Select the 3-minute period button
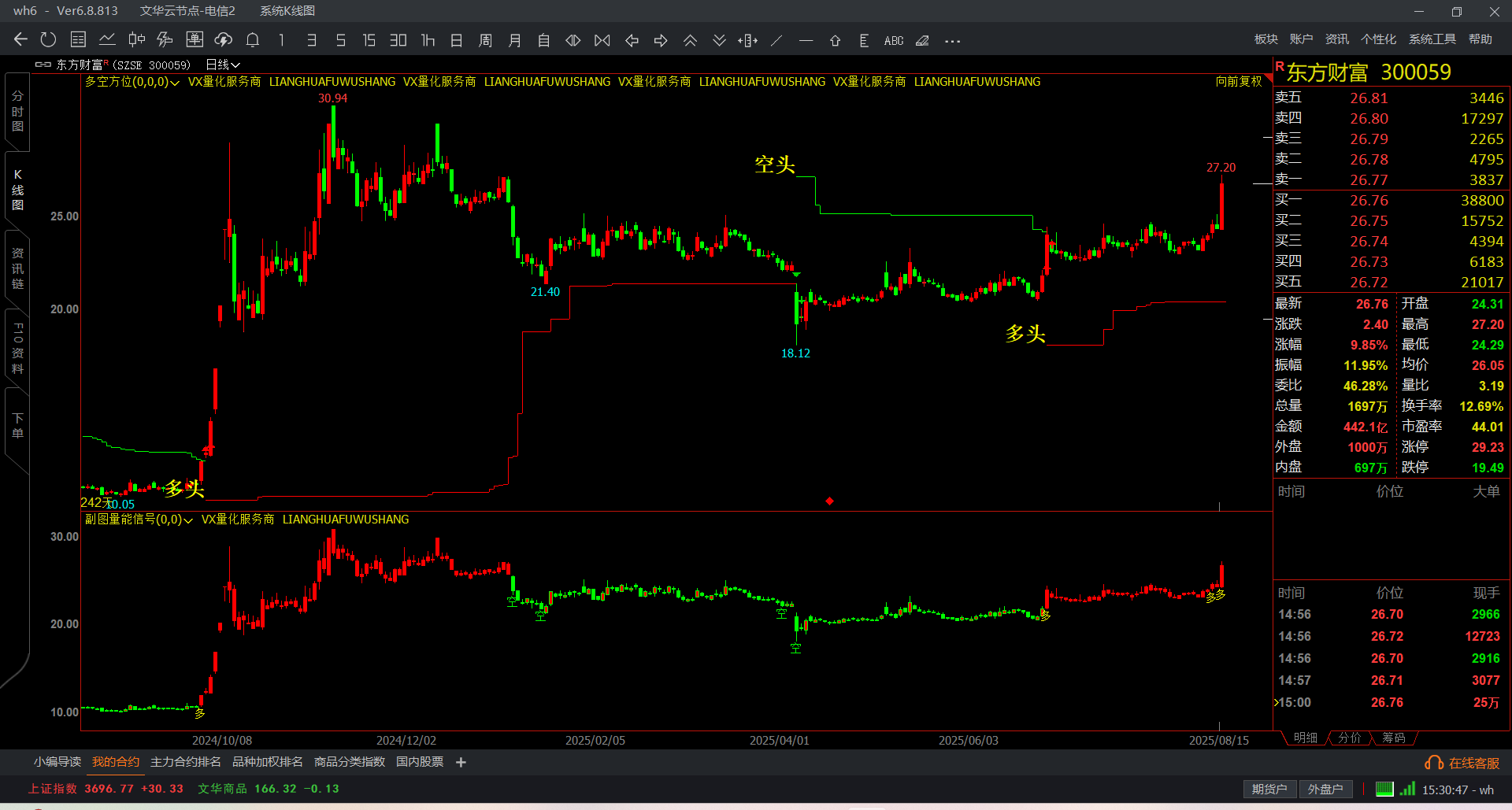 coord(311,40)
